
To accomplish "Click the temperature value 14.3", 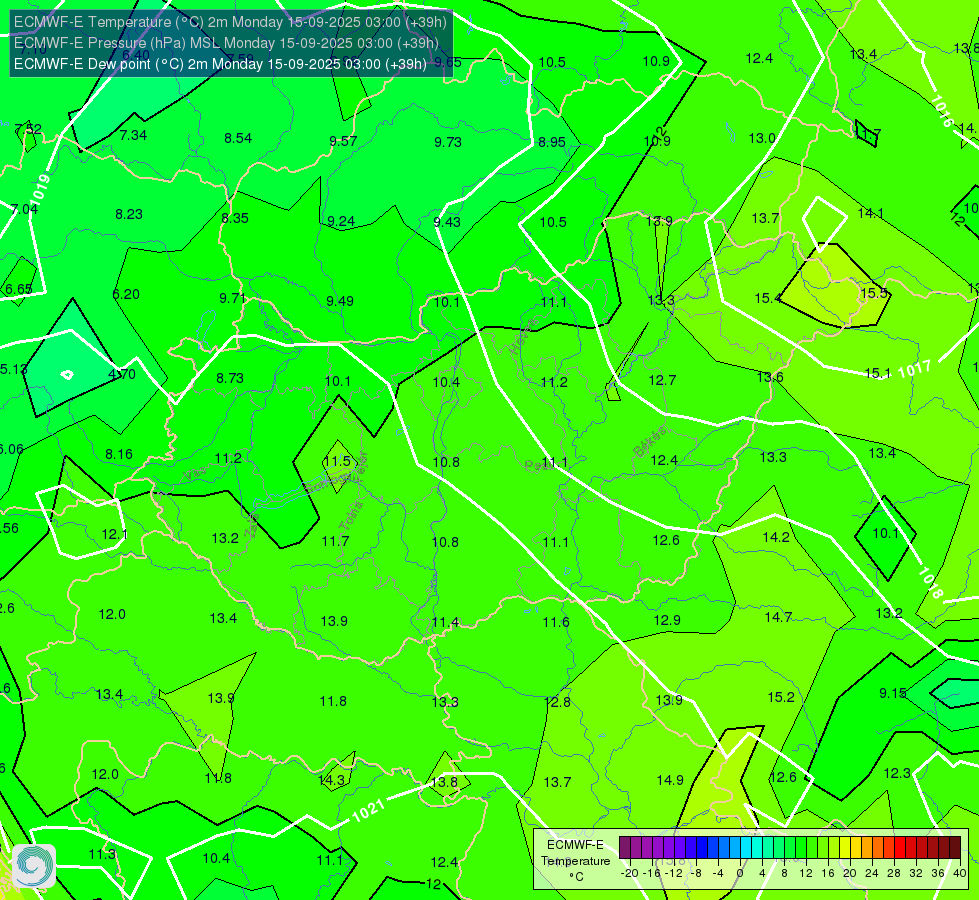I will [332, 779].
